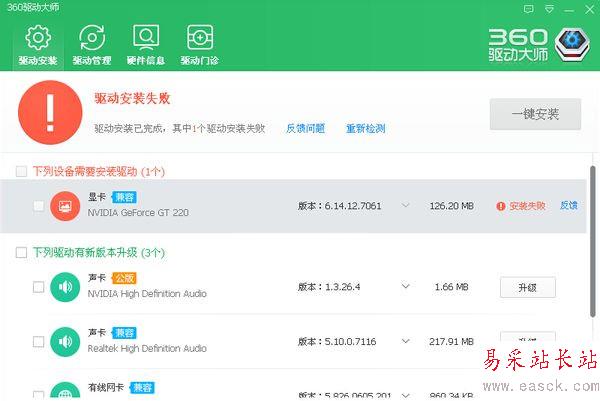Click the red exclamation warning icon

click(50, 112)
